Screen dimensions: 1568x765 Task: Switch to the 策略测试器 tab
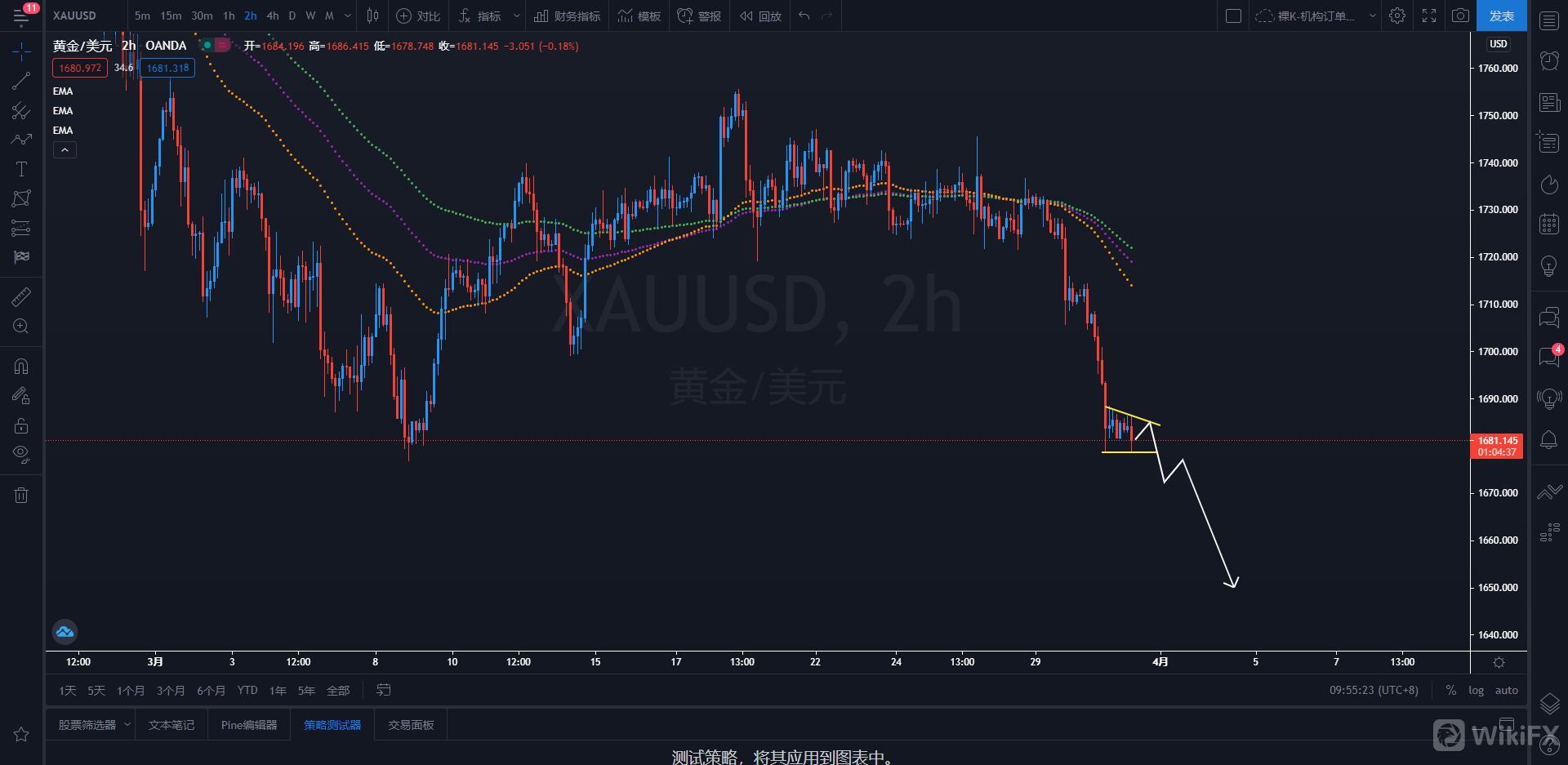coord(332,725)
